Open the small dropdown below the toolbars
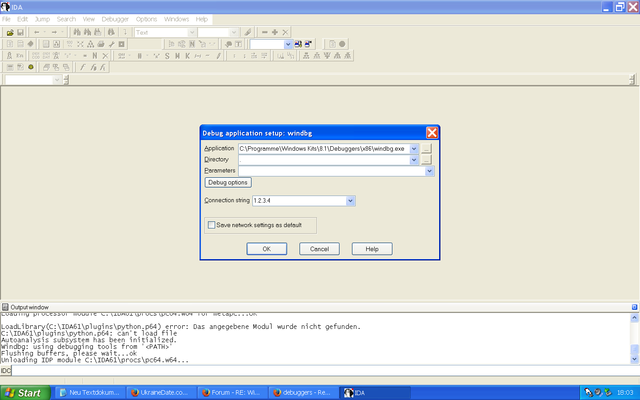 pos(57,80)
